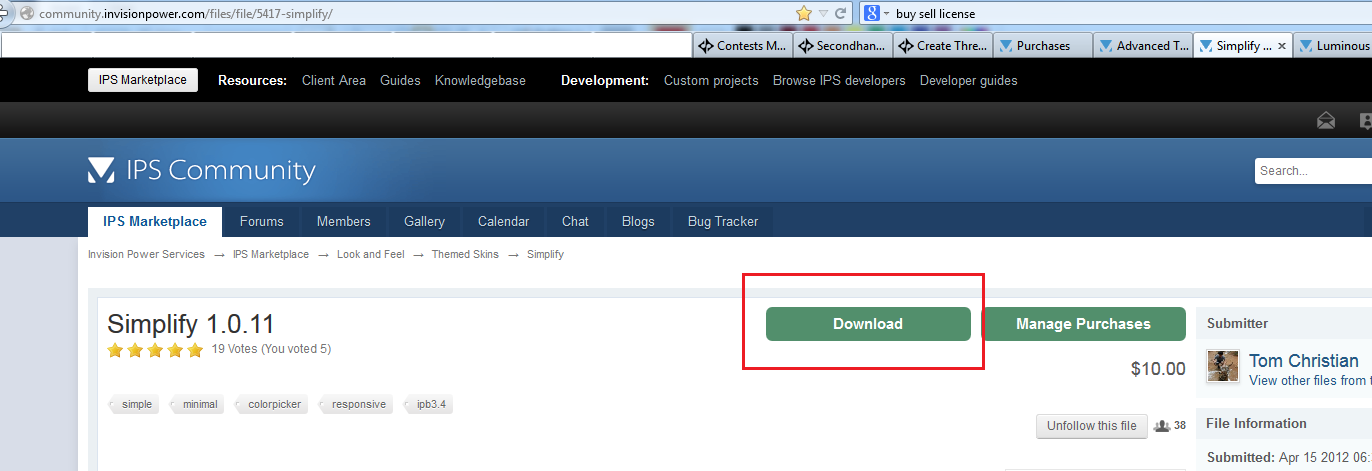1372x471 pixels.
Task: Go to Look and Feel breadcrumb
Action: coord(371,255)
